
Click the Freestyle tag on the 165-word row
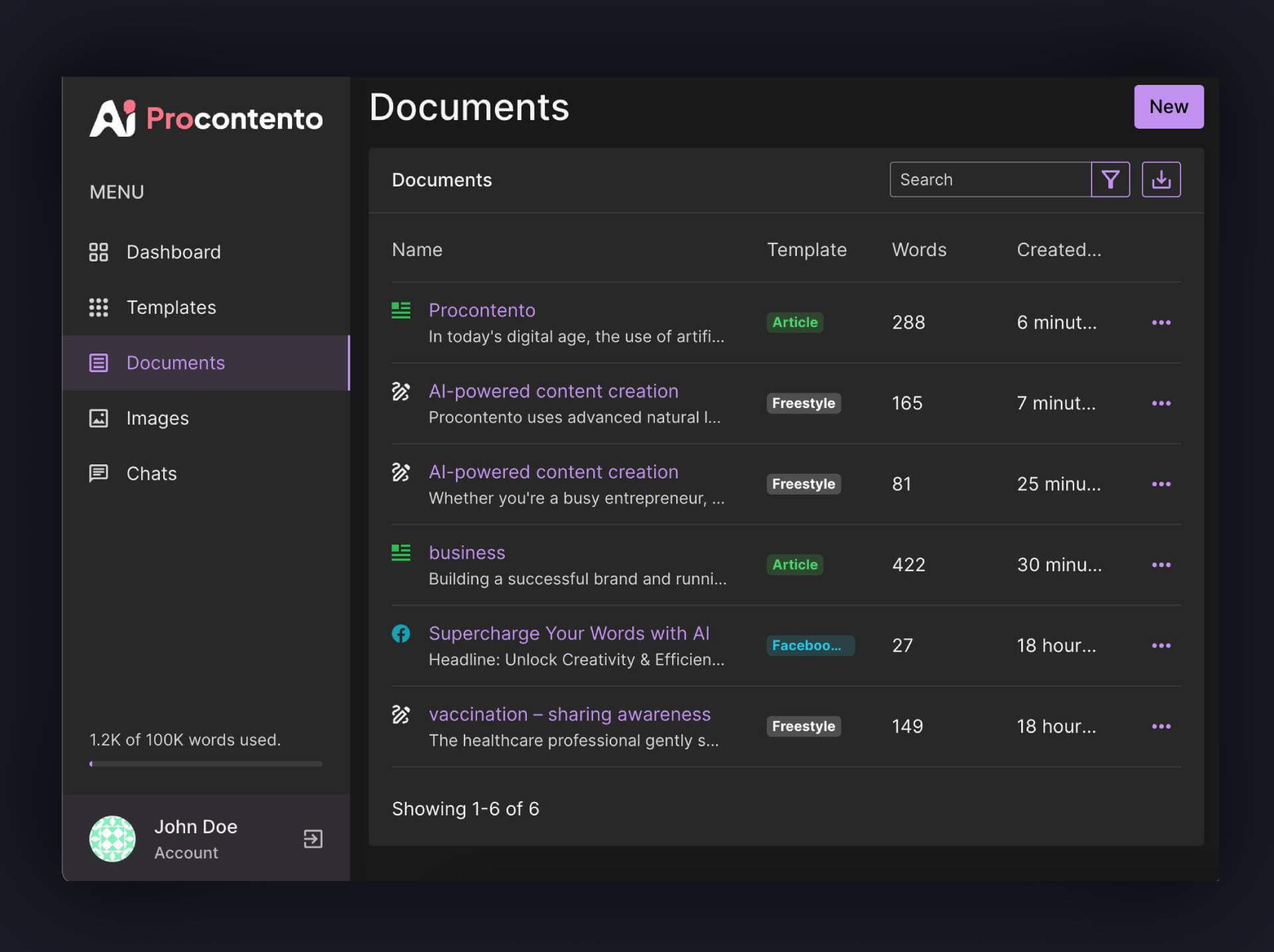pos(804,403)
